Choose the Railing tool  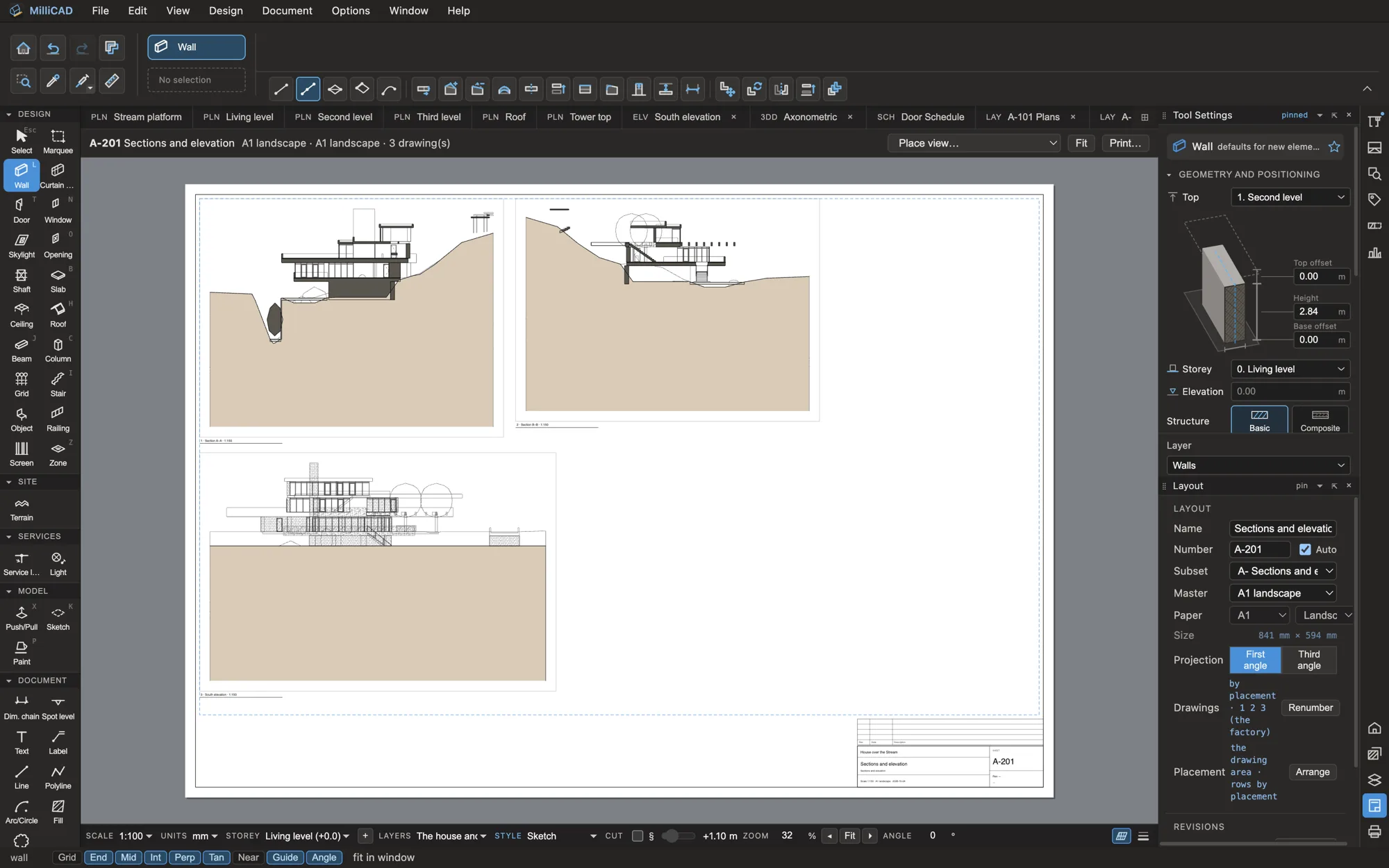click(x=58, y=419)
